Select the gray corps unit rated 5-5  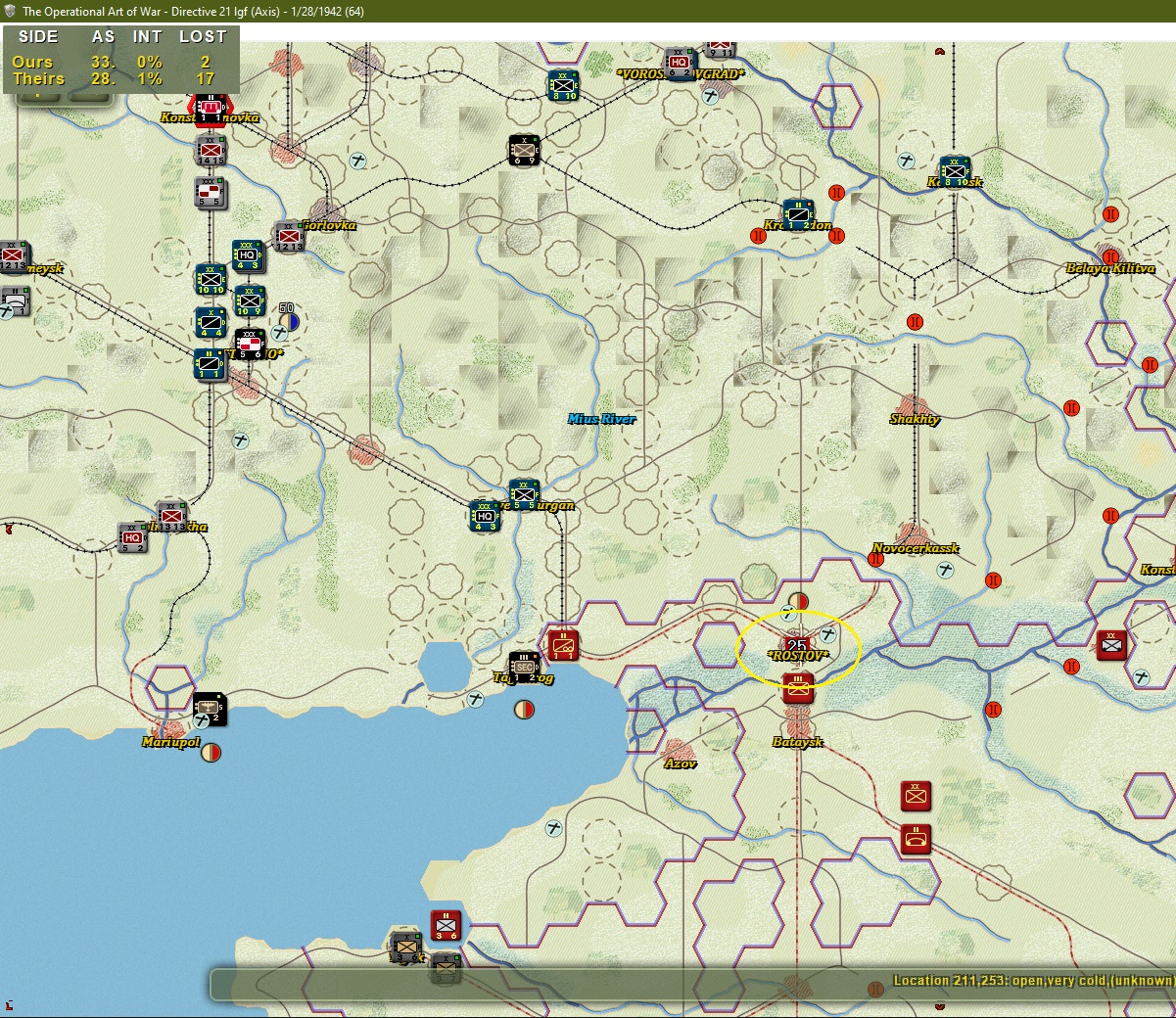[x=211, y=192]
